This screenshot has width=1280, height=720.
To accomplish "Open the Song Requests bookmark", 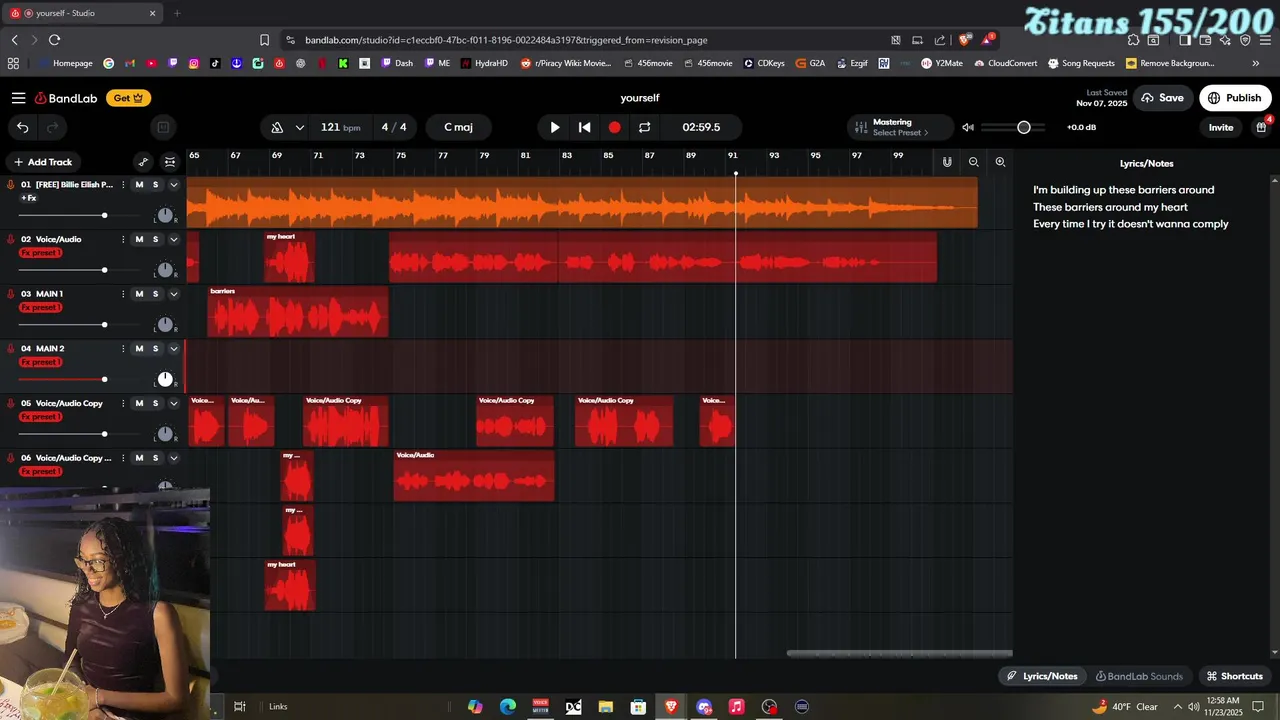I will point(1081,63).
